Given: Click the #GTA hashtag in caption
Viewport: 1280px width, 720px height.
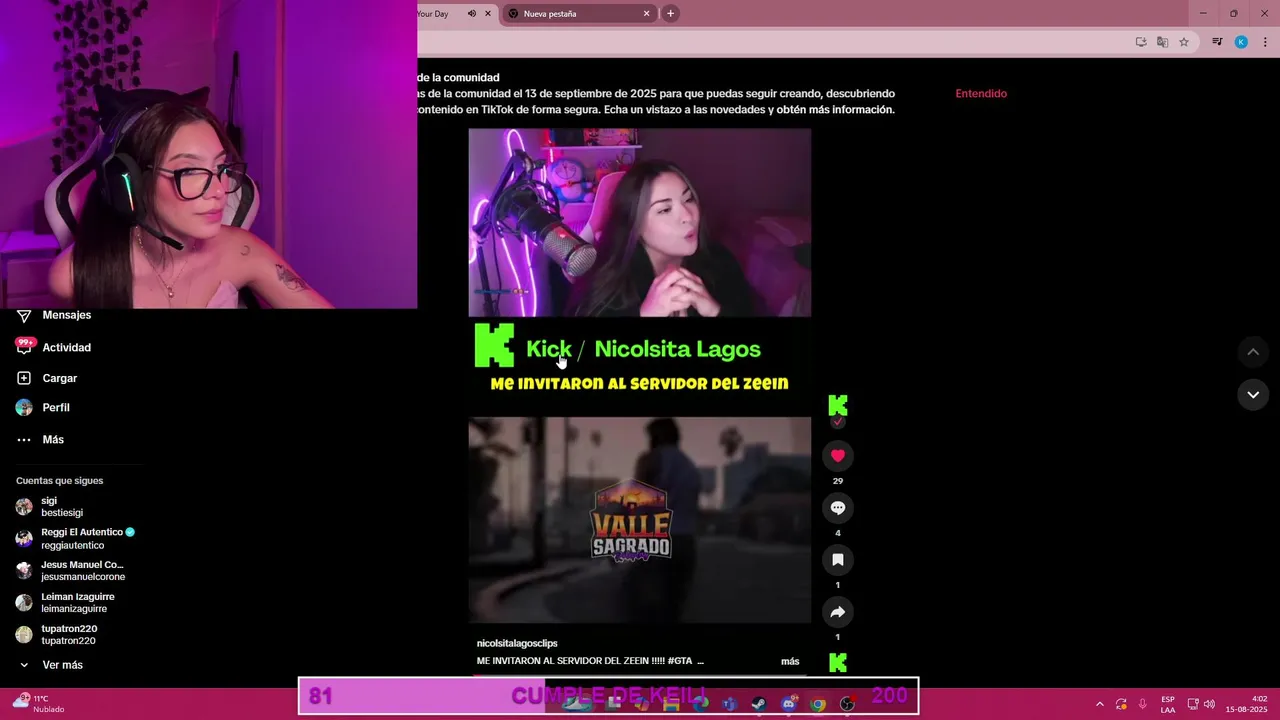Looking at the screenshot, I should point(680,661).
